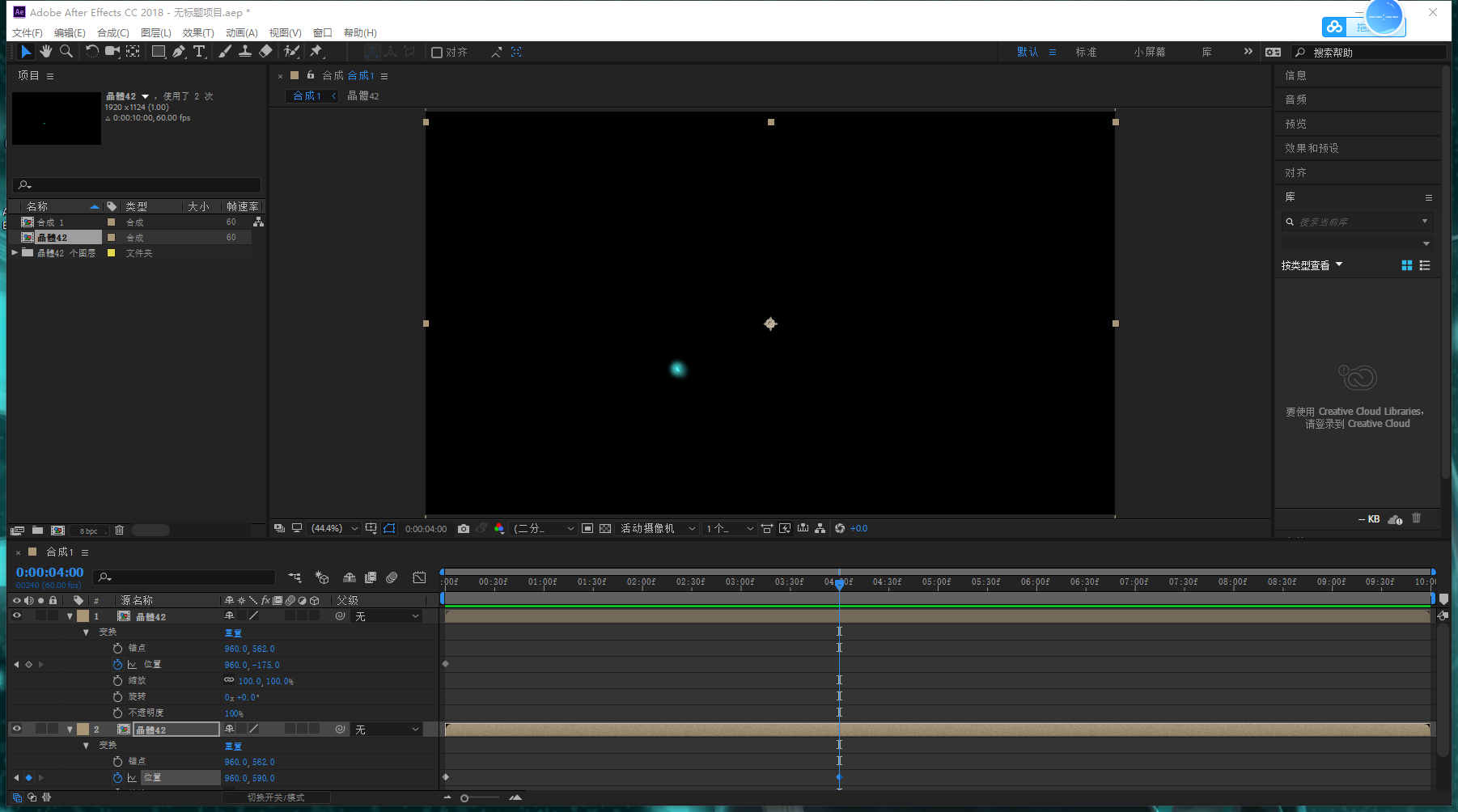Select the Pen tool
The height and width of the screenshot is (812, 1458).
[x=179, y=52]
